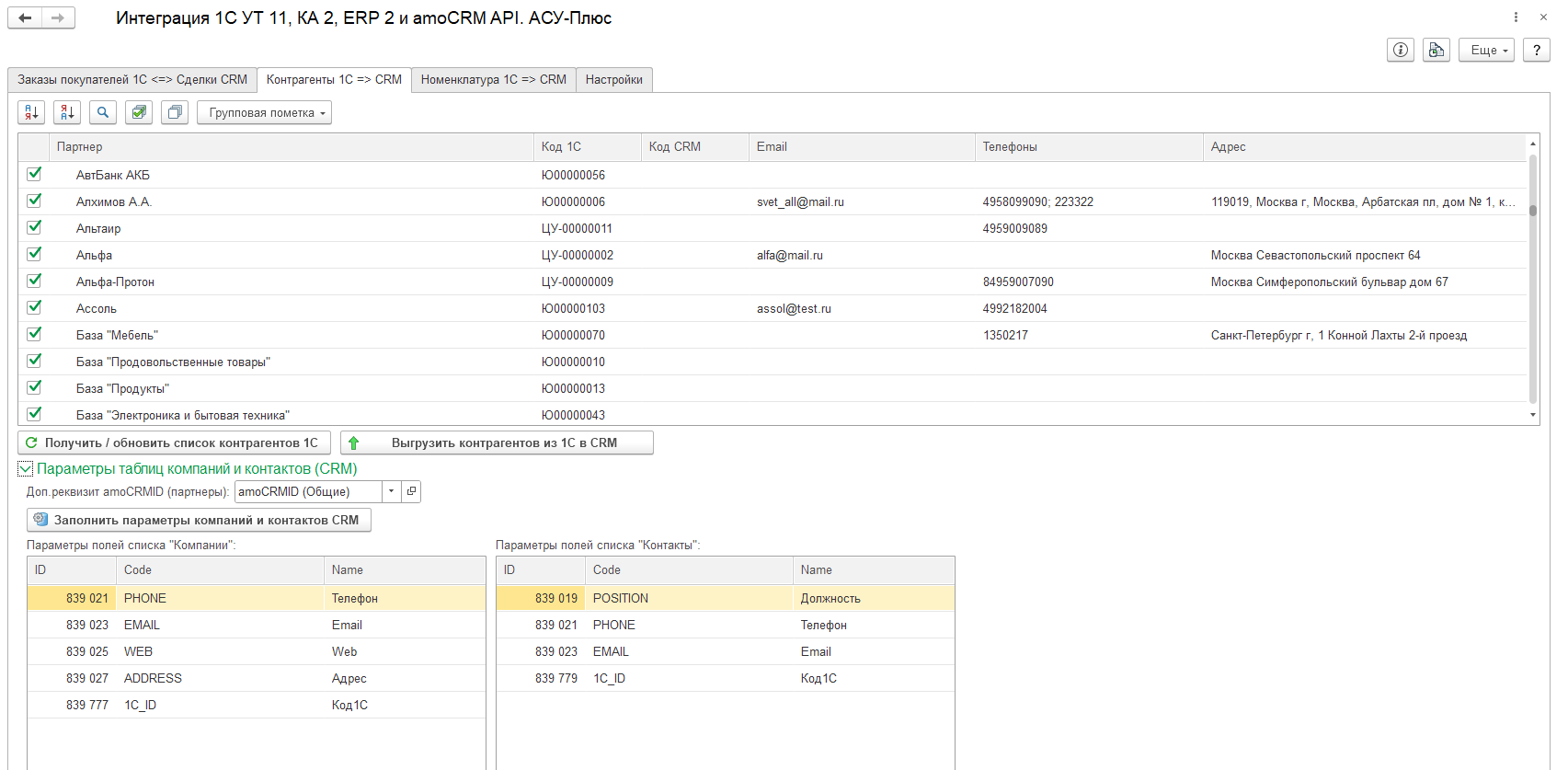Open the three-dot window menu
The width and height of the screenshot is (1568, 770).
[1516, 17]
